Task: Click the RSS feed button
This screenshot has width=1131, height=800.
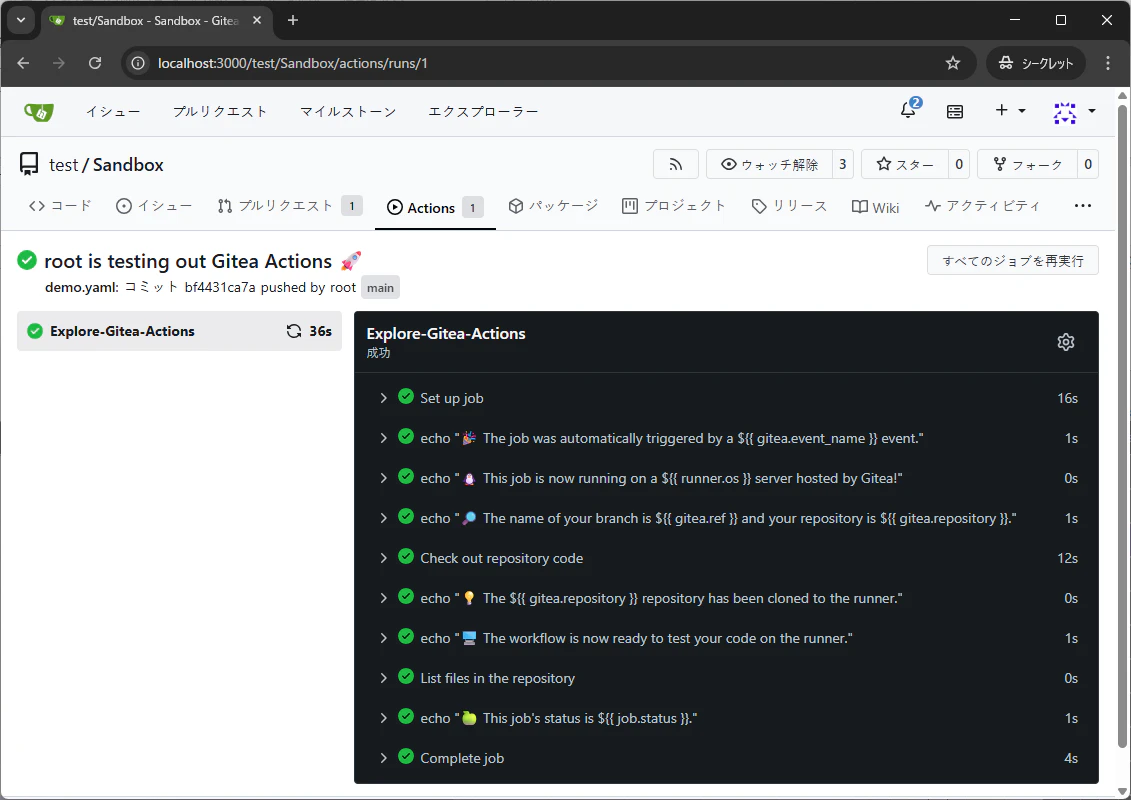Action: pos(676,164)
